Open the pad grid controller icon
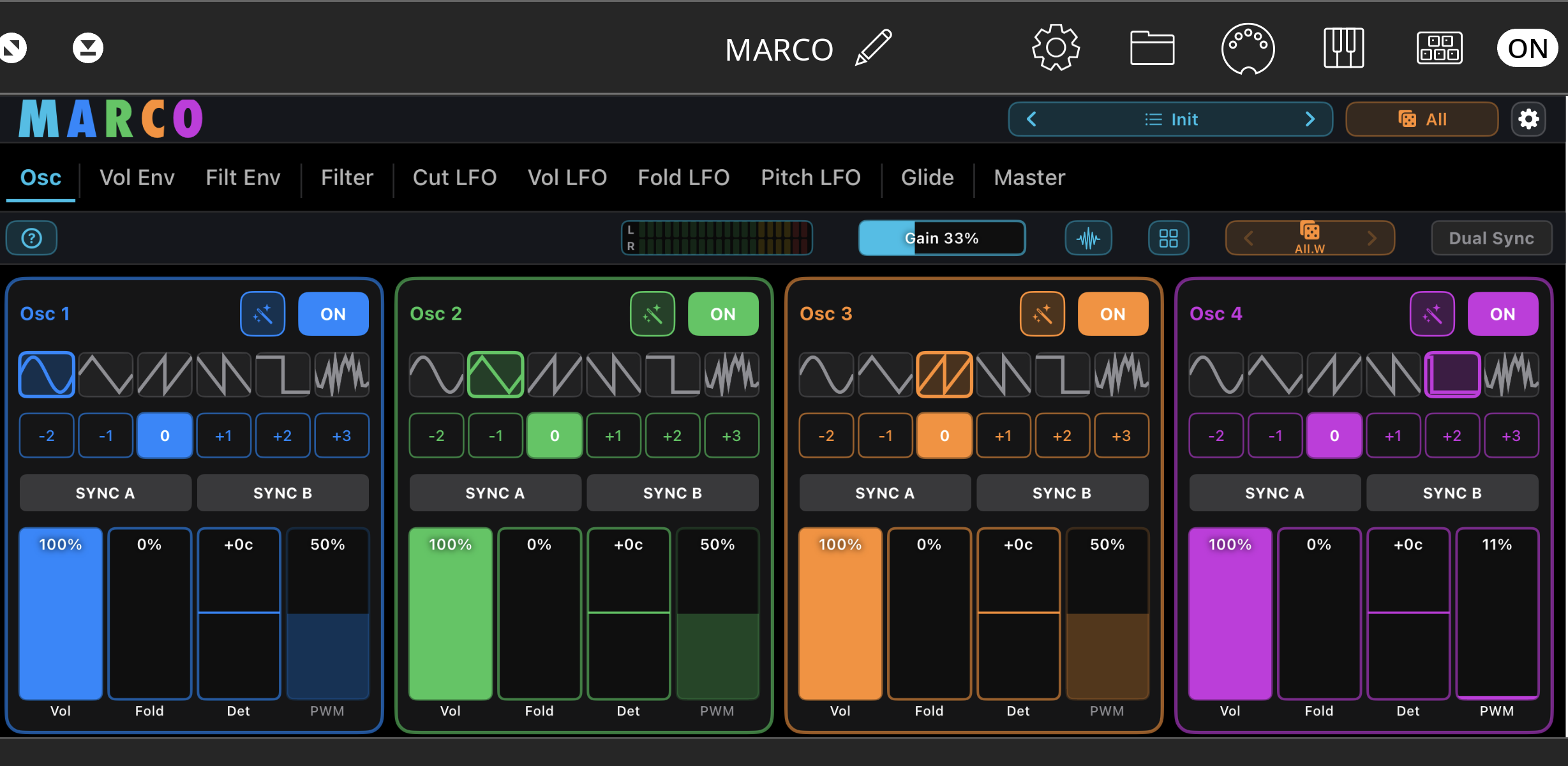Screen dimensions: 1568x766 tap(1439, 48)
